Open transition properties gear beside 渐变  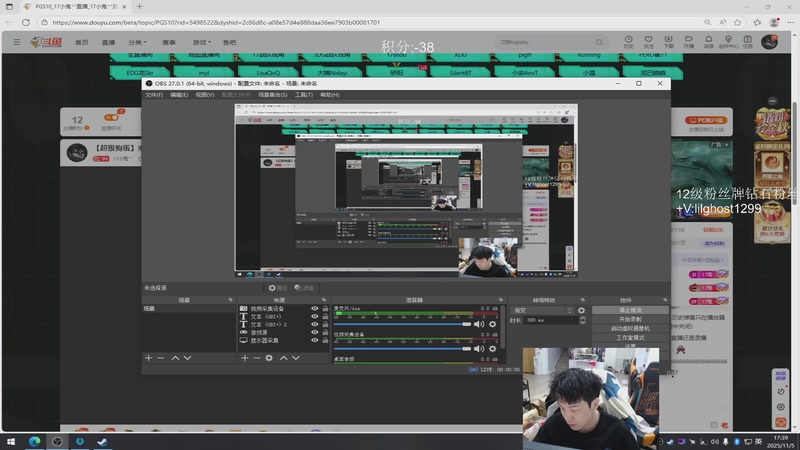point(581,310)
